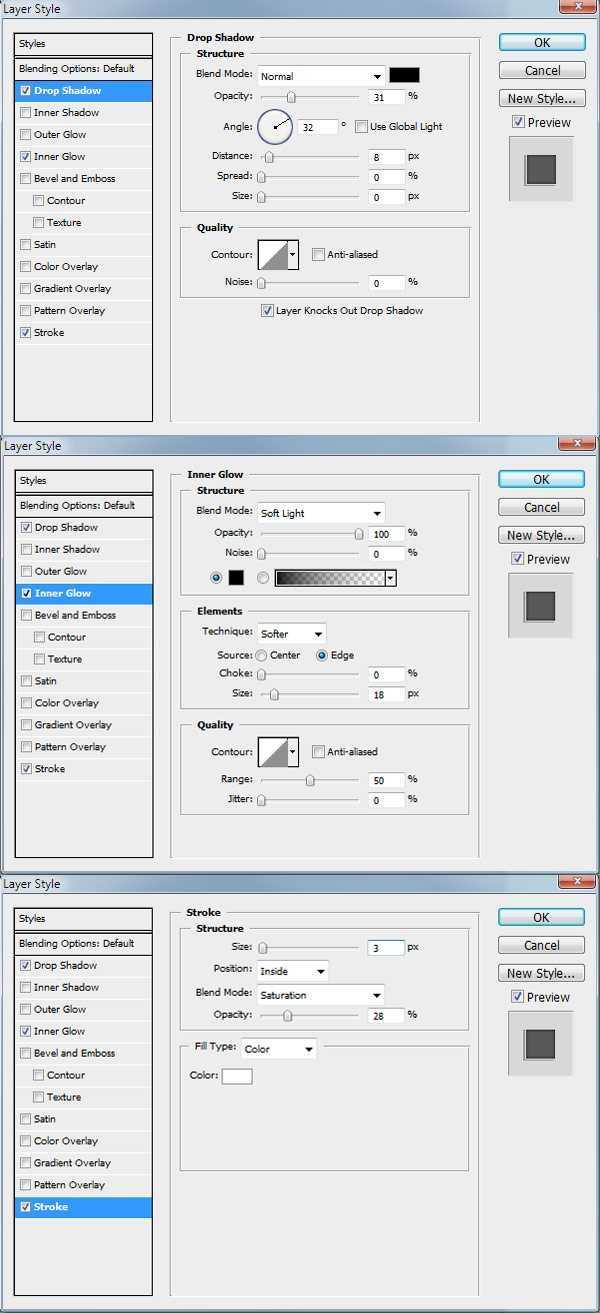Click the preview thumbnail in the Stroke dialog
The width and height of the screenshot is (600, 1313).
[x=540, y=1043]
